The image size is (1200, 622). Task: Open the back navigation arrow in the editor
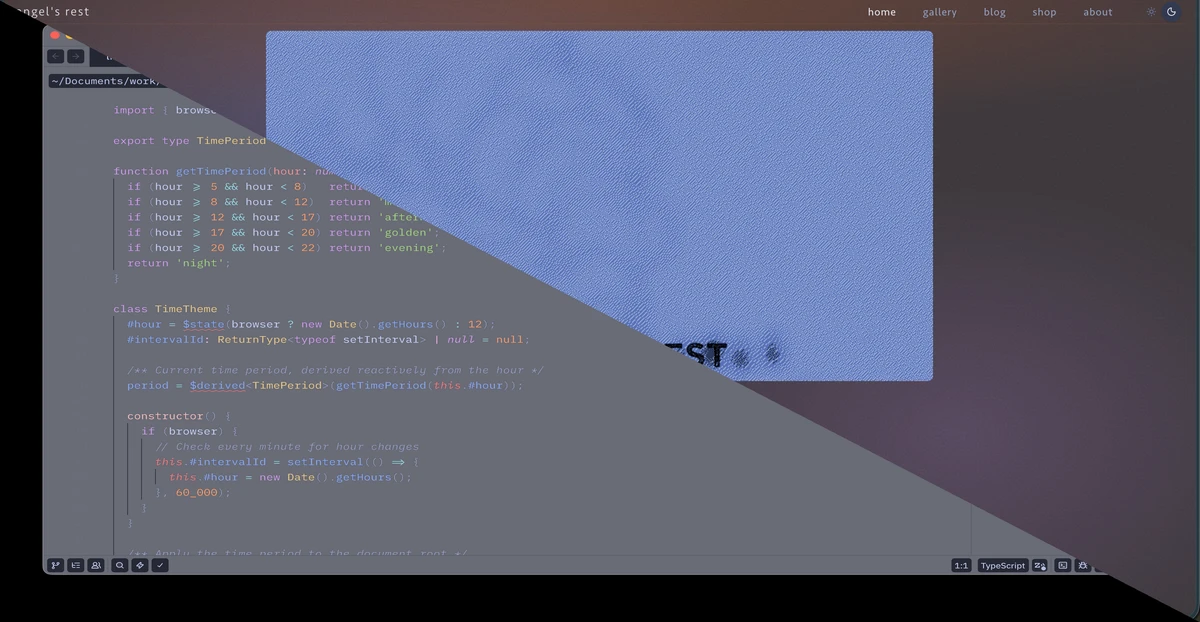pos(55,57)
